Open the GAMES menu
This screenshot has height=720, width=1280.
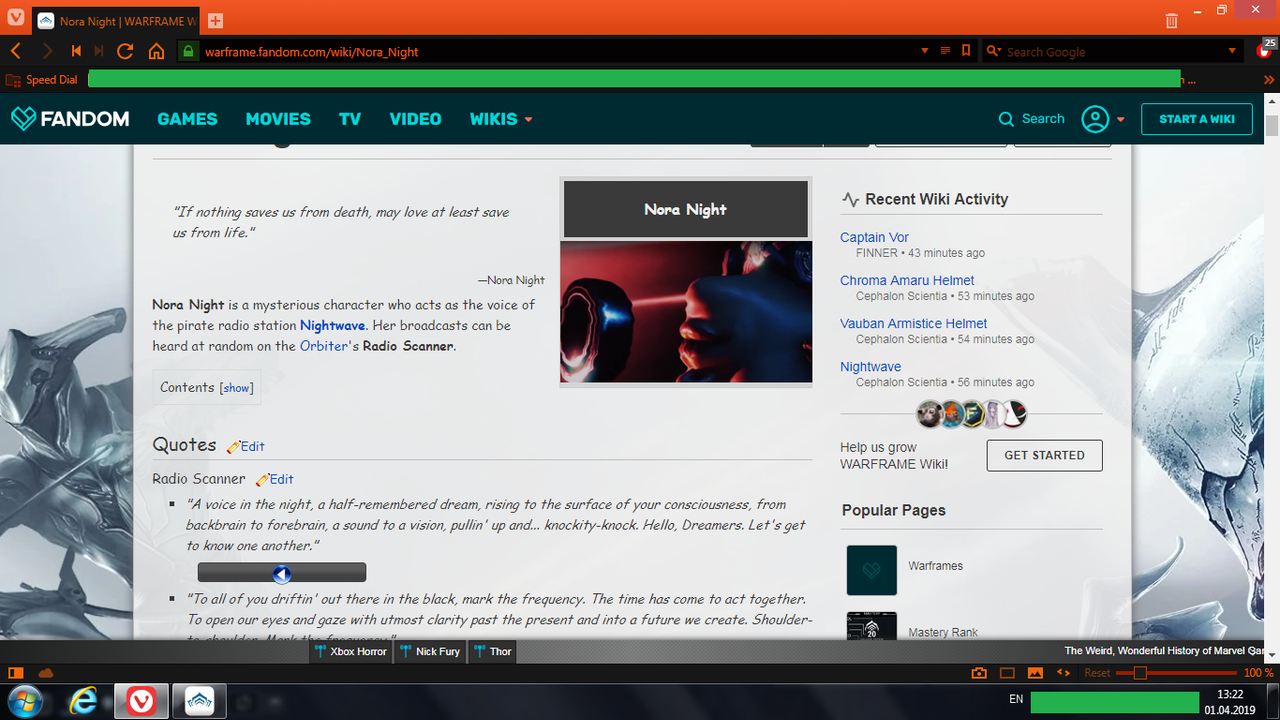coord(187,119)
